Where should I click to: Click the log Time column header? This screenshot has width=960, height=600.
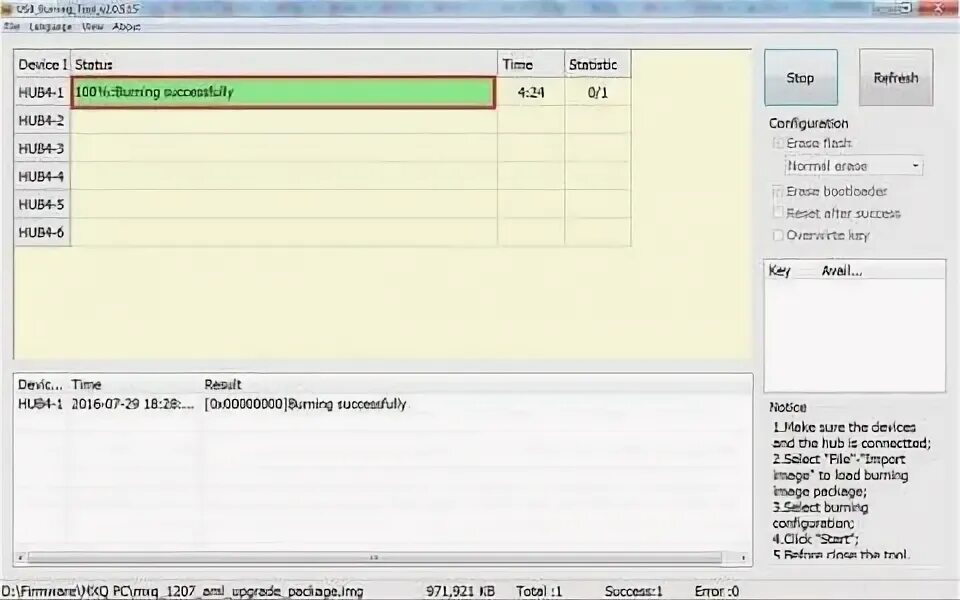86,384
